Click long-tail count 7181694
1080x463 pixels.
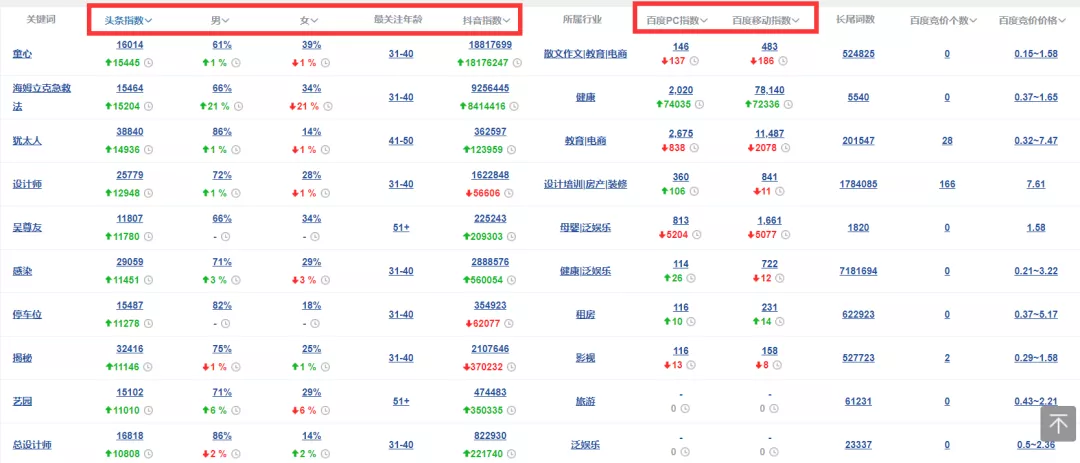(858, 271)
